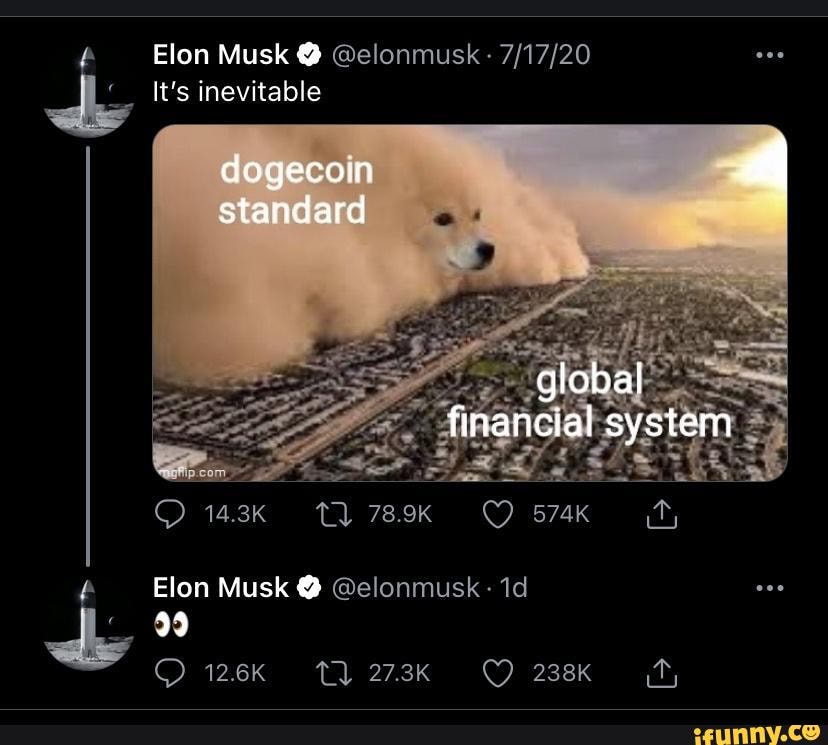
Task: Open Elon Musk name on top tweet
Action: [x=220, y=54]
